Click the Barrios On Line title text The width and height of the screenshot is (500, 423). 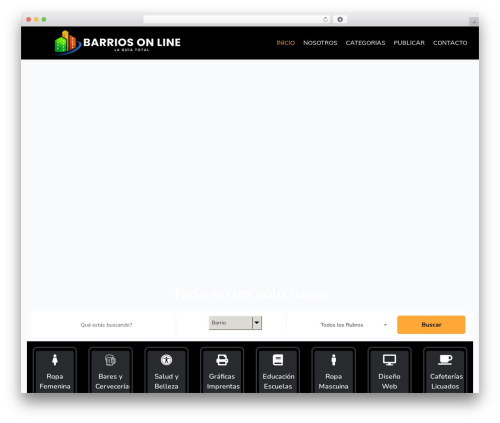point(132,42)
